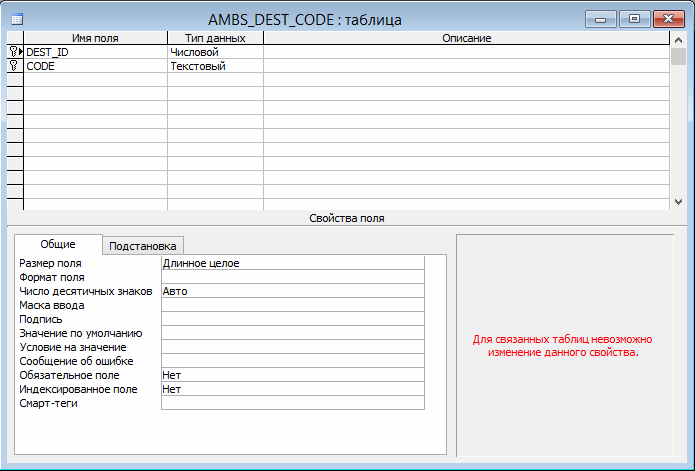This screenshot has width=695, height=471.
Task: Click the vertical scrollbar thumb
Action: [x=678, y=56]
